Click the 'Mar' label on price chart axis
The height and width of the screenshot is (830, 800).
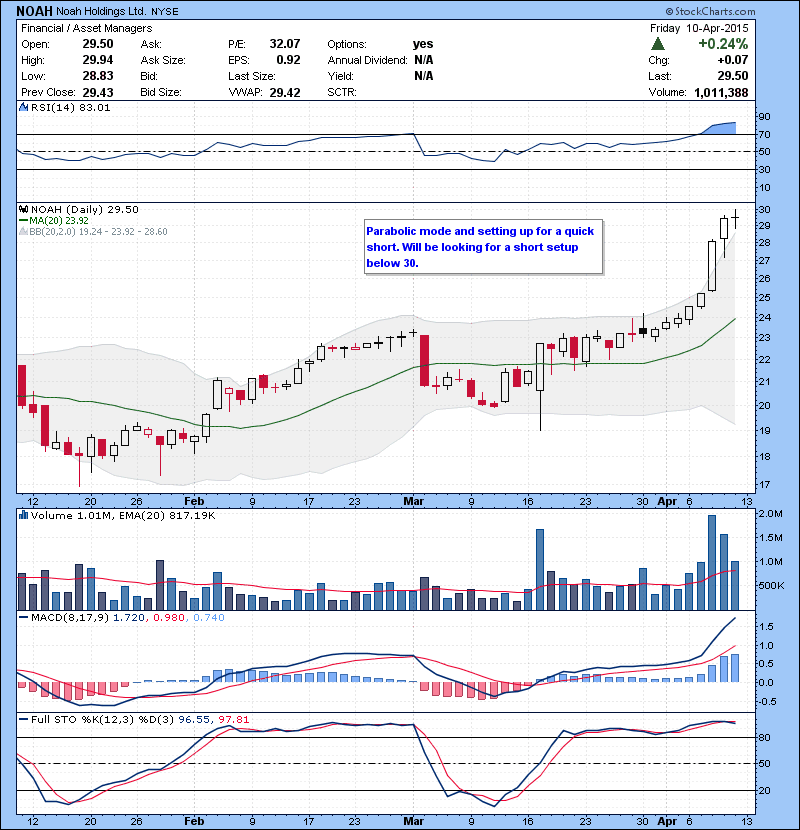[414, 501]
